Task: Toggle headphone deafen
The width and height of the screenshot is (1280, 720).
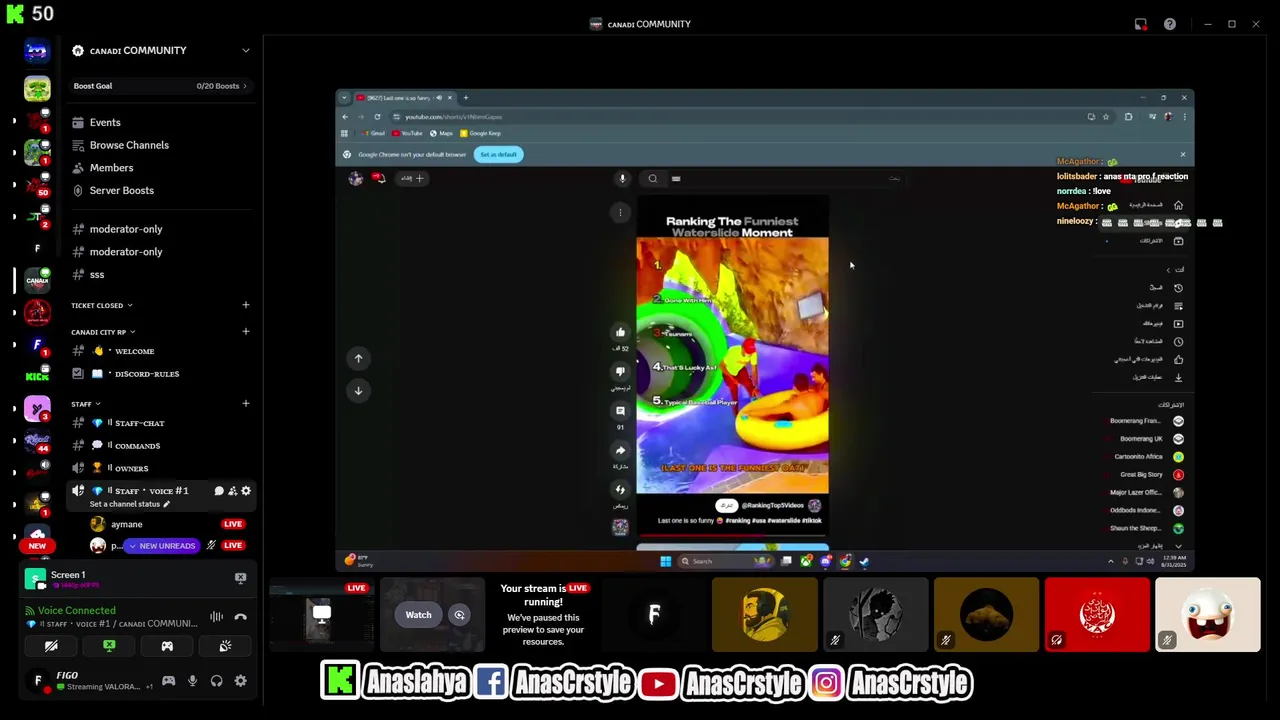Action: point(216,681)
